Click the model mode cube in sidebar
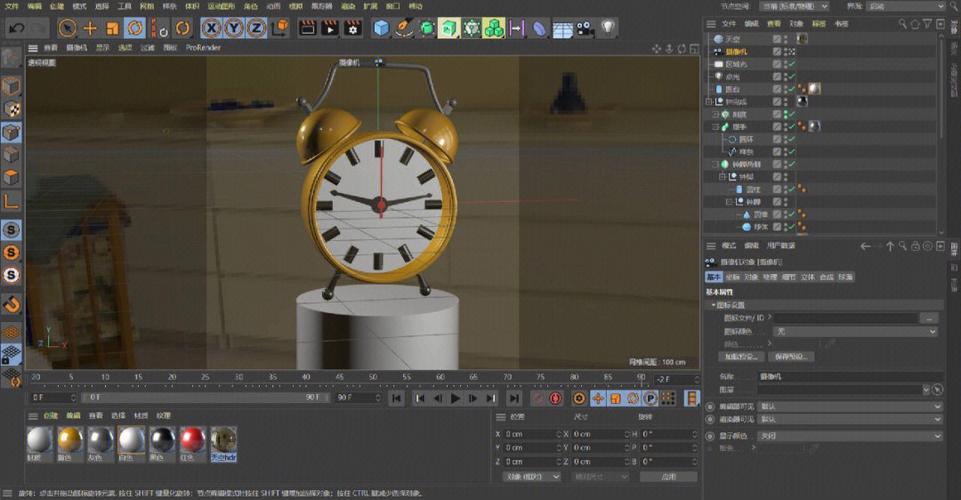961x500 pixels. (x=12, y=86)
